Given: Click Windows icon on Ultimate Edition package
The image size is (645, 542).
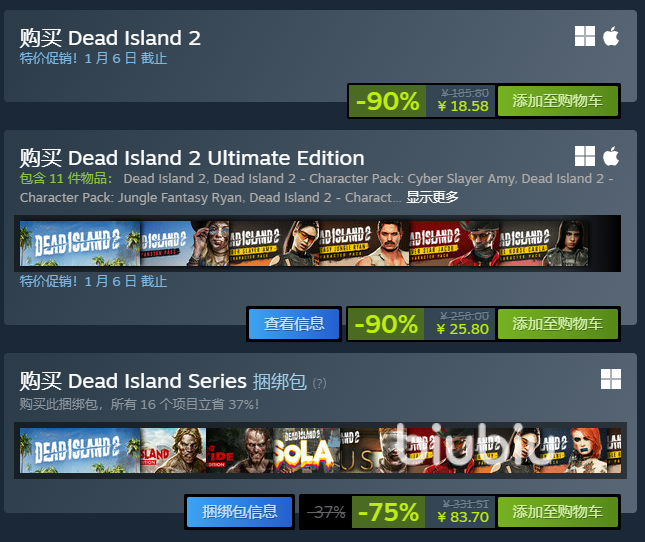Looking at the screenshot, I should tap(585, 156).
